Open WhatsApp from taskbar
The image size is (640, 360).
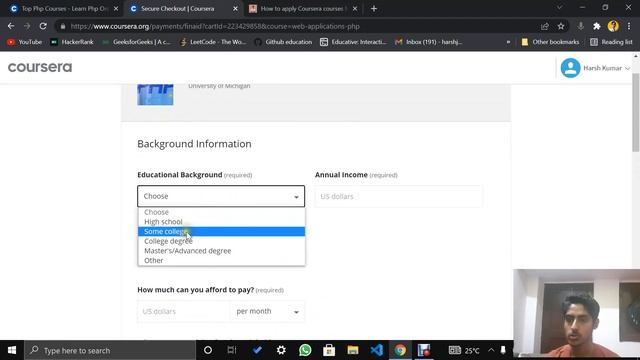point(305,350)
